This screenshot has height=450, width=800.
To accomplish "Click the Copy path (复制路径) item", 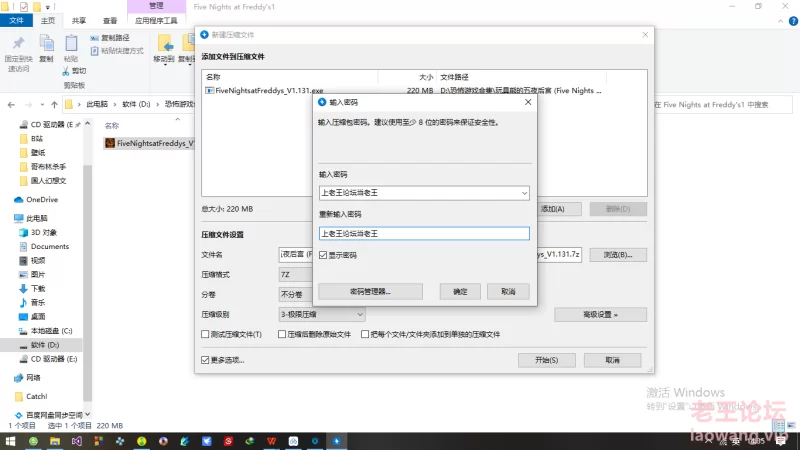I will pyautogui.click(x=110, y=38).
